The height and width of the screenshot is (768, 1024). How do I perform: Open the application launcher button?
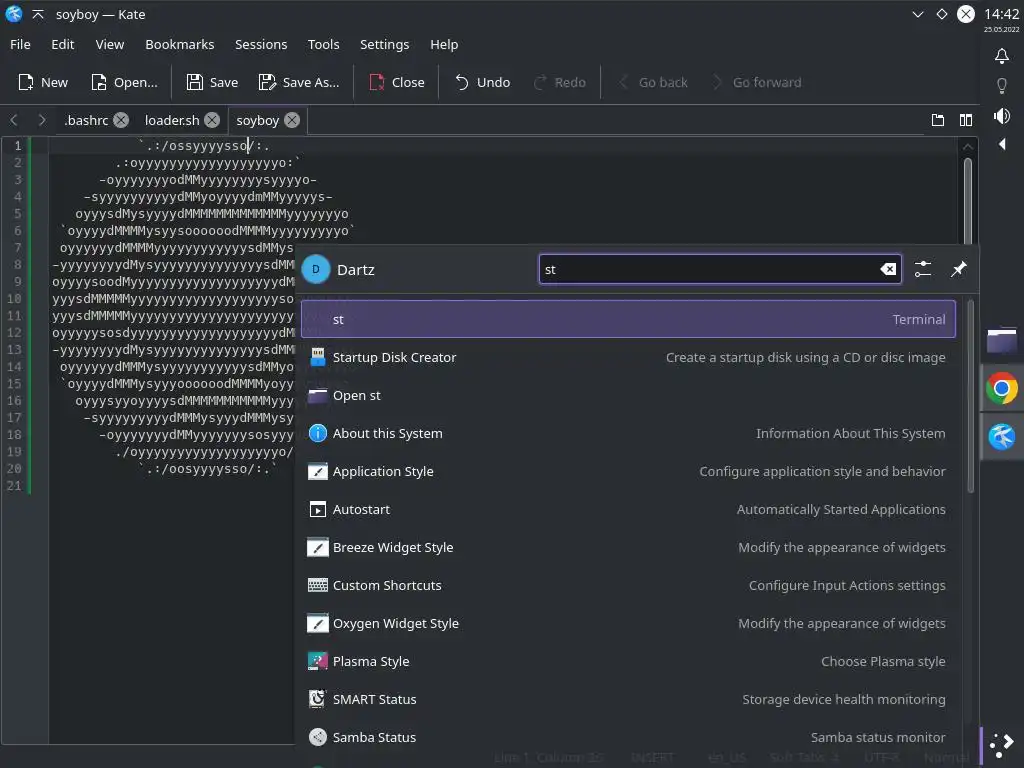[1001, 743]
